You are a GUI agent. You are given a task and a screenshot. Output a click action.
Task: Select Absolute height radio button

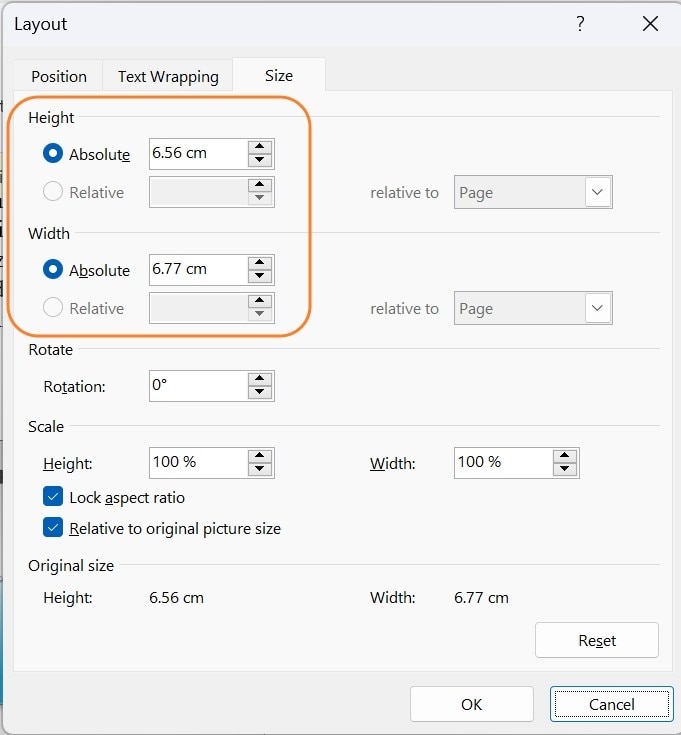[54, 154]
